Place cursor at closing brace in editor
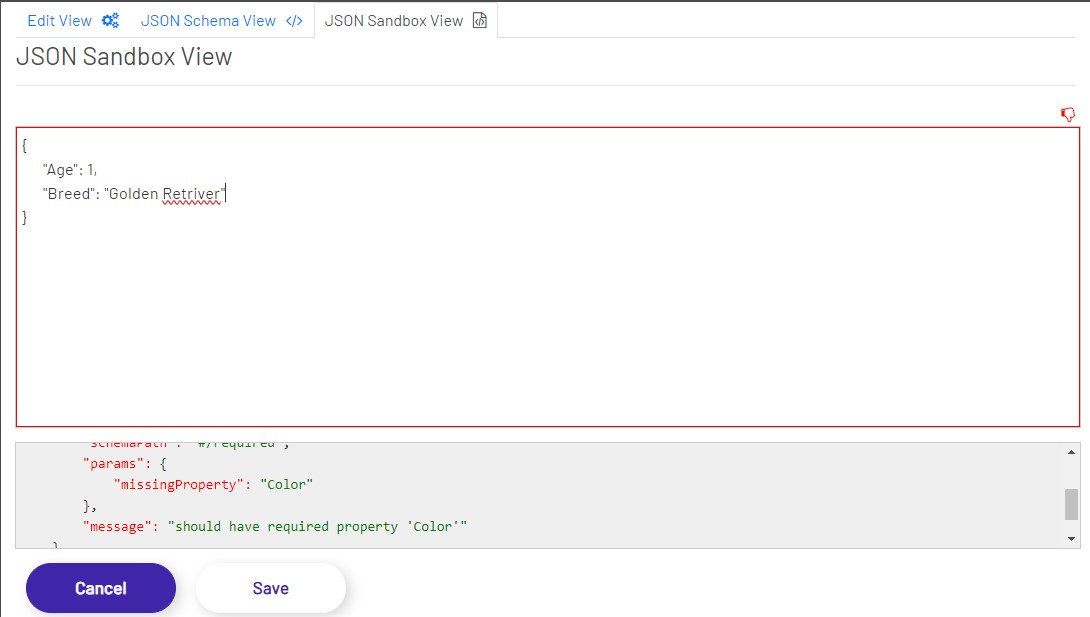 (x=25, y=217)
